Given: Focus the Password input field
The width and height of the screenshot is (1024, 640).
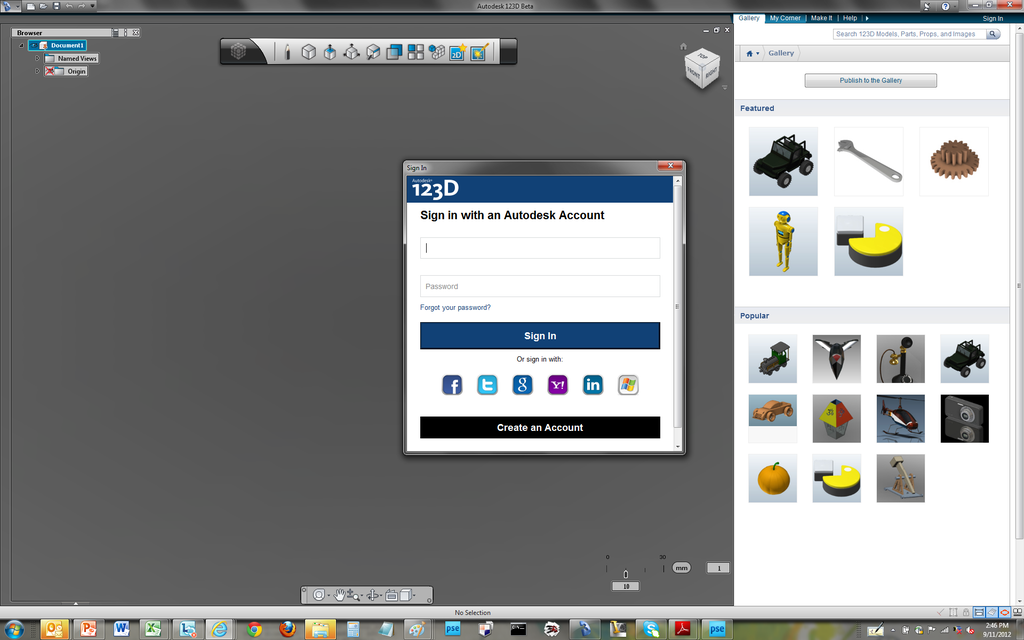Looking at the screenshot, I should (x=540, y=286).
